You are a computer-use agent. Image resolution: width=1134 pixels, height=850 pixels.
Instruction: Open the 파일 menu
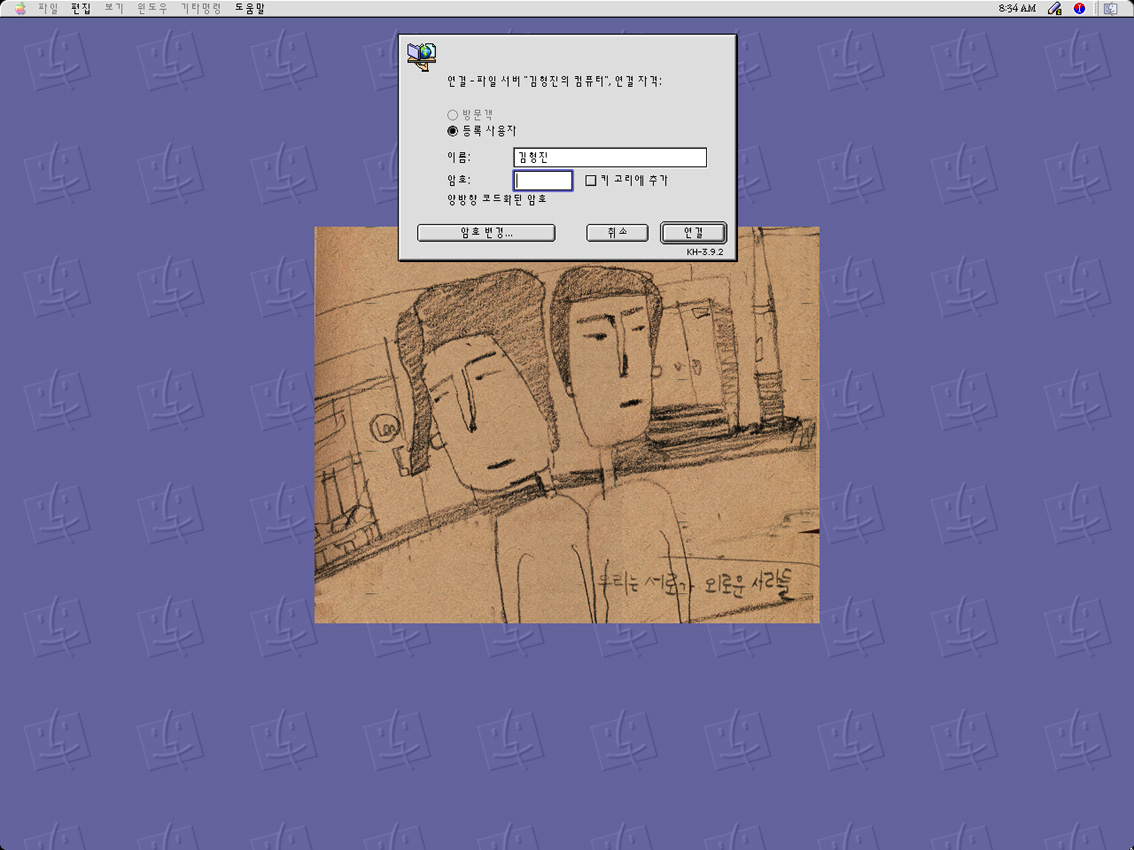(x=48, y=9)
